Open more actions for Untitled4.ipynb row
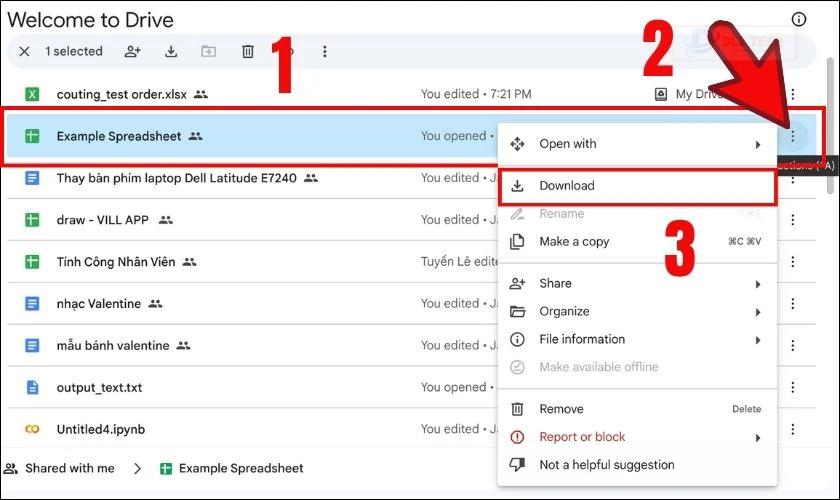840x500 pixels. [x=792, y=429]
